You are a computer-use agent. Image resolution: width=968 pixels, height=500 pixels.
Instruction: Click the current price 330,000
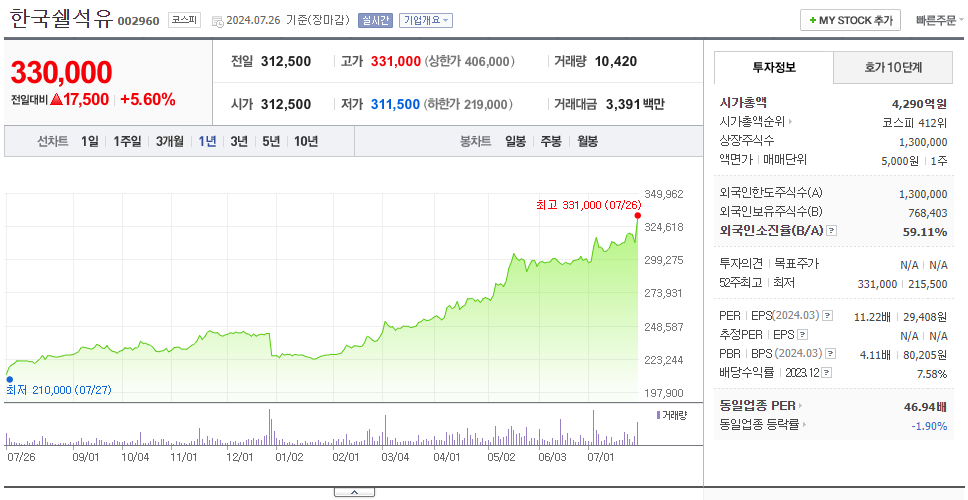pos(61,72)
